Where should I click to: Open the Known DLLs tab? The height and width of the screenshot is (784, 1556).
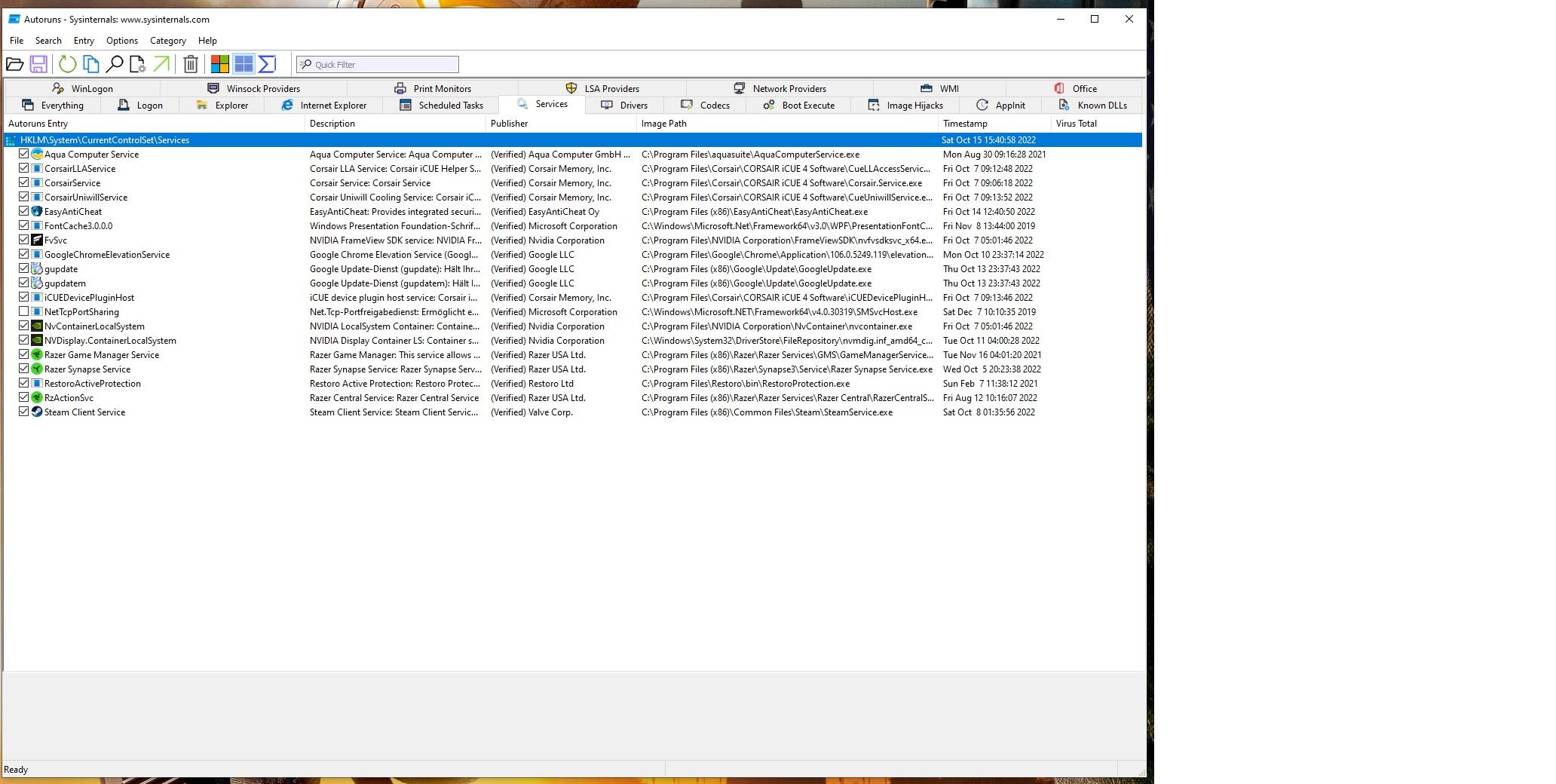pyautogui.click(x=1092, y=106)
